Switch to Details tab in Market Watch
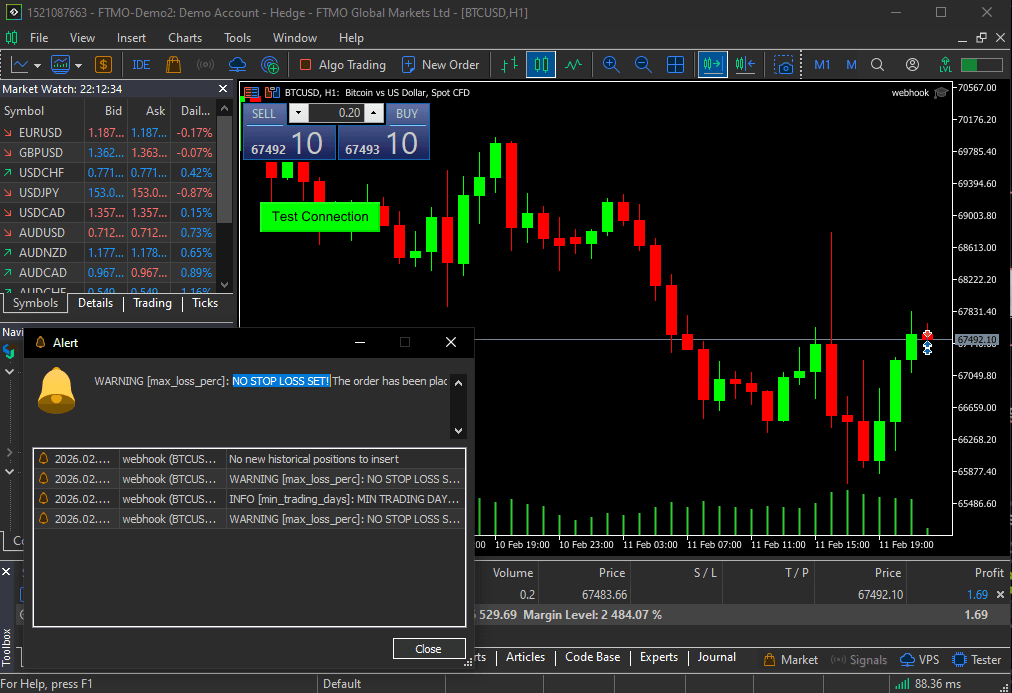 click(96, 303)
